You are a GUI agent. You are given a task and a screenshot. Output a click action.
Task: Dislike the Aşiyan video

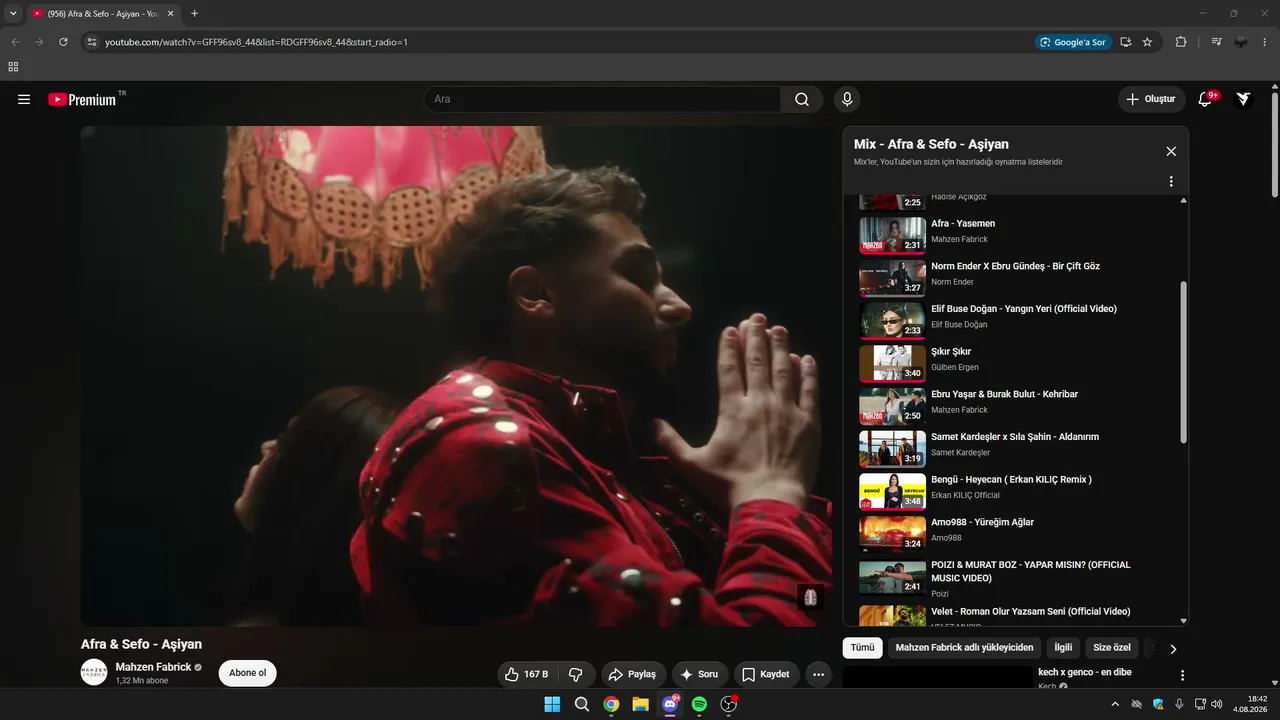click(576, 674)
